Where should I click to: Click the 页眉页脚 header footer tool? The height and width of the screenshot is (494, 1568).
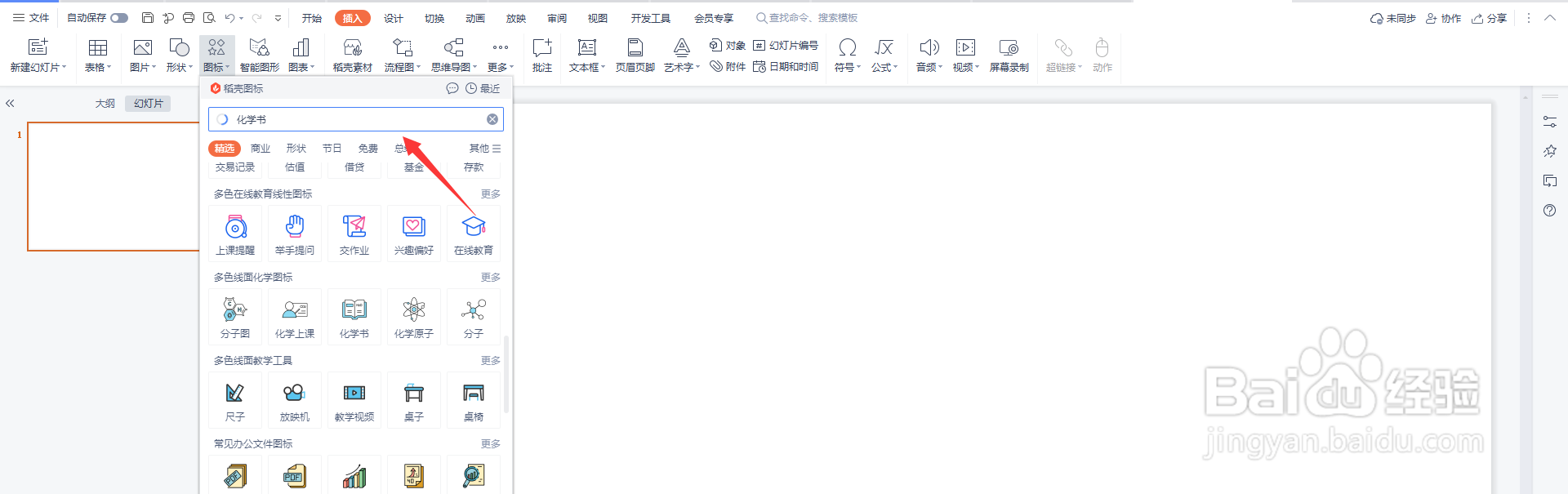point(635,56)
